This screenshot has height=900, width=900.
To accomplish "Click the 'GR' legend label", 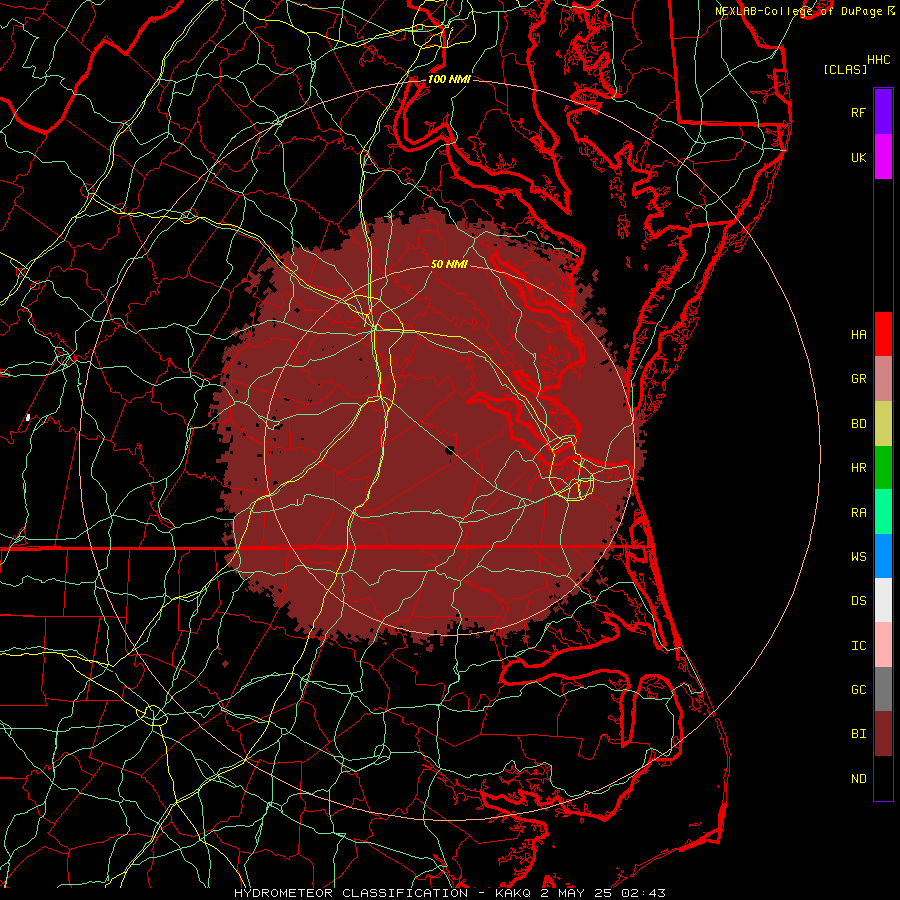I will 858,379.
